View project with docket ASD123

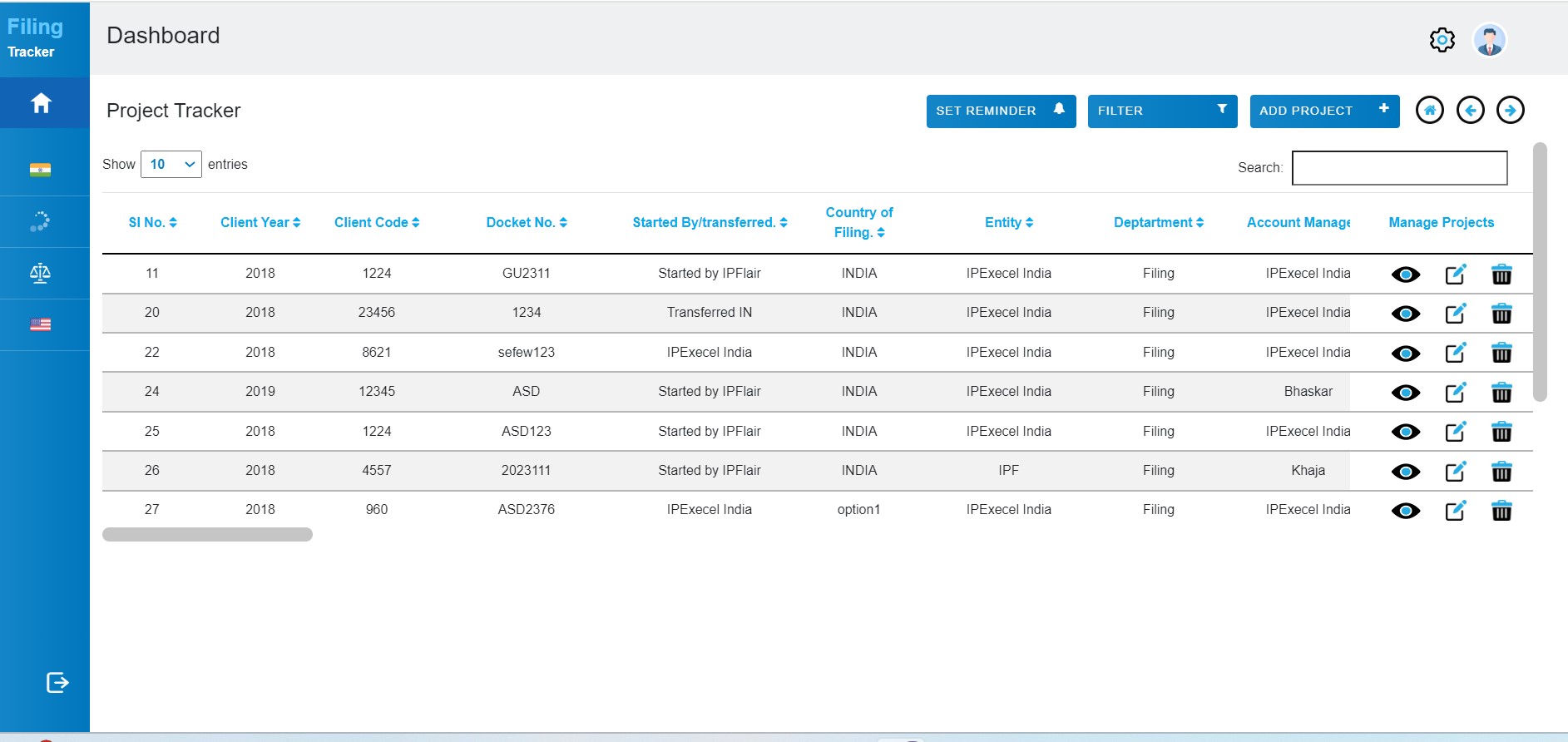pyautogui.click(x=1406, y=432)
